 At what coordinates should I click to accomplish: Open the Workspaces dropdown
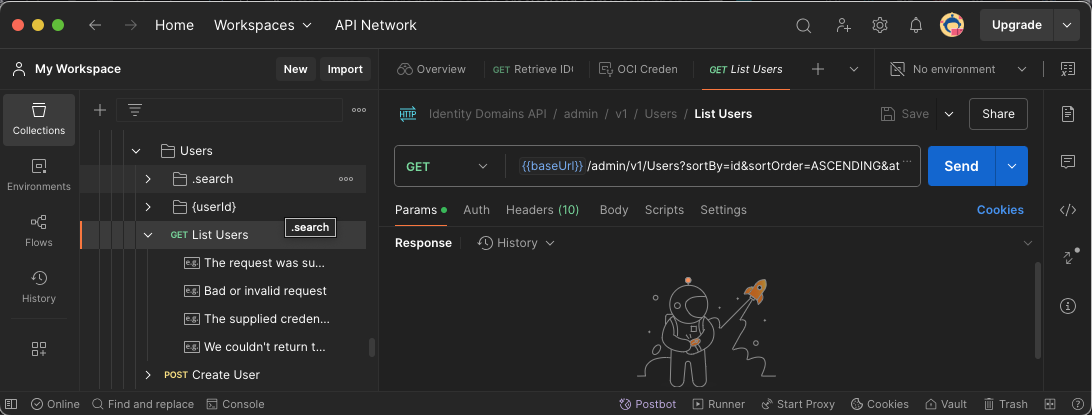pyautogui.click(x=263, y=25)
